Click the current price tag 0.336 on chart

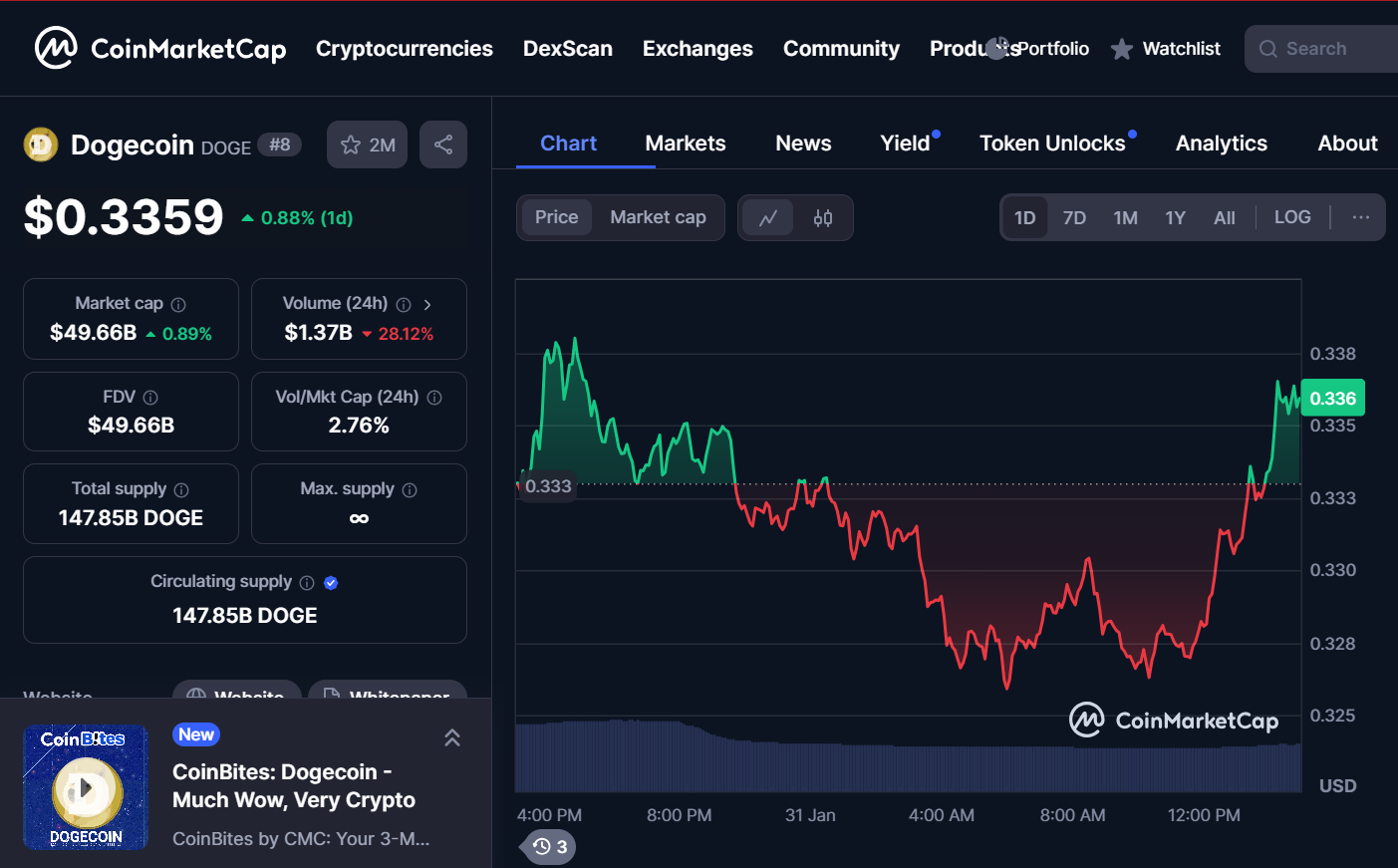(1332, 398)
